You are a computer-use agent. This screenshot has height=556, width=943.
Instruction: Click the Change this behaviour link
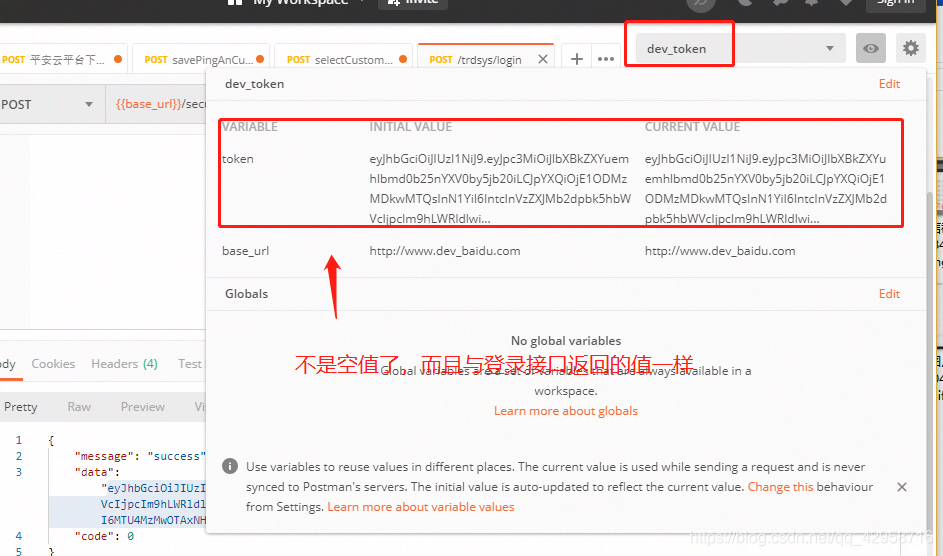[x=780, y=487]
